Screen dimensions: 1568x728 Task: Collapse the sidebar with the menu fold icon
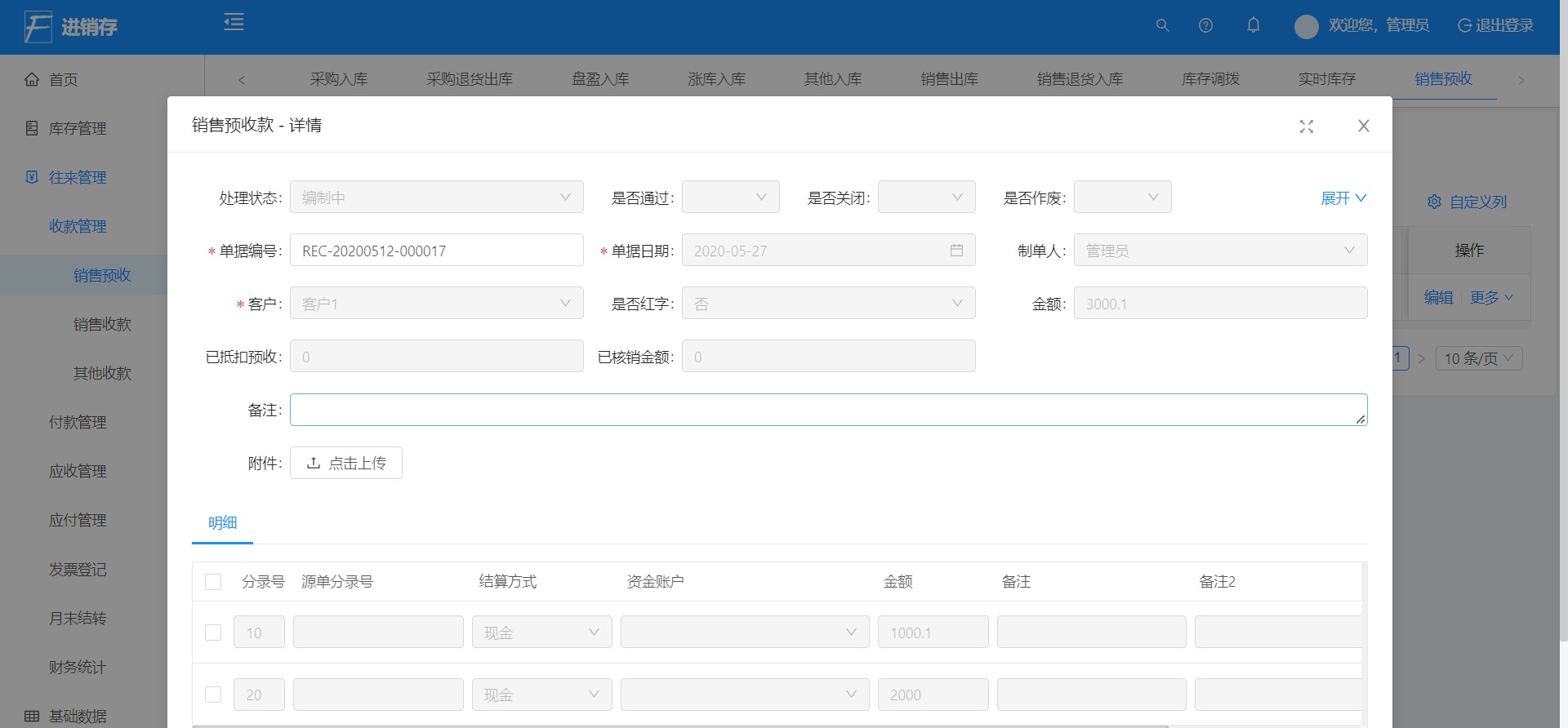tap(234, 23)
